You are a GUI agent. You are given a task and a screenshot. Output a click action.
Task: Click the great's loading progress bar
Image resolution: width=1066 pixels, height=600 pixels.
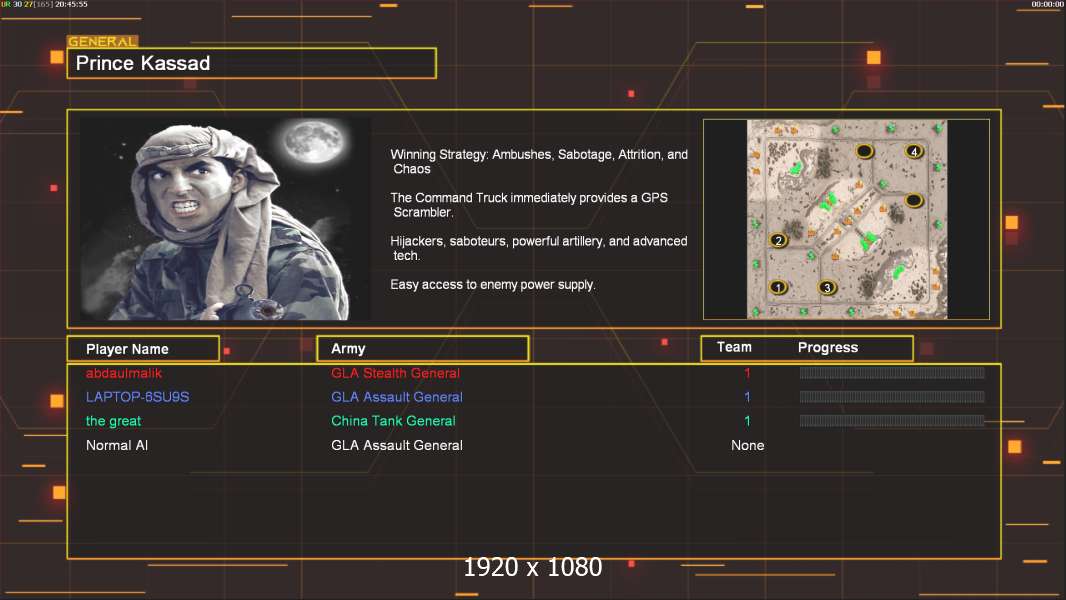click(x=891, y=421)
